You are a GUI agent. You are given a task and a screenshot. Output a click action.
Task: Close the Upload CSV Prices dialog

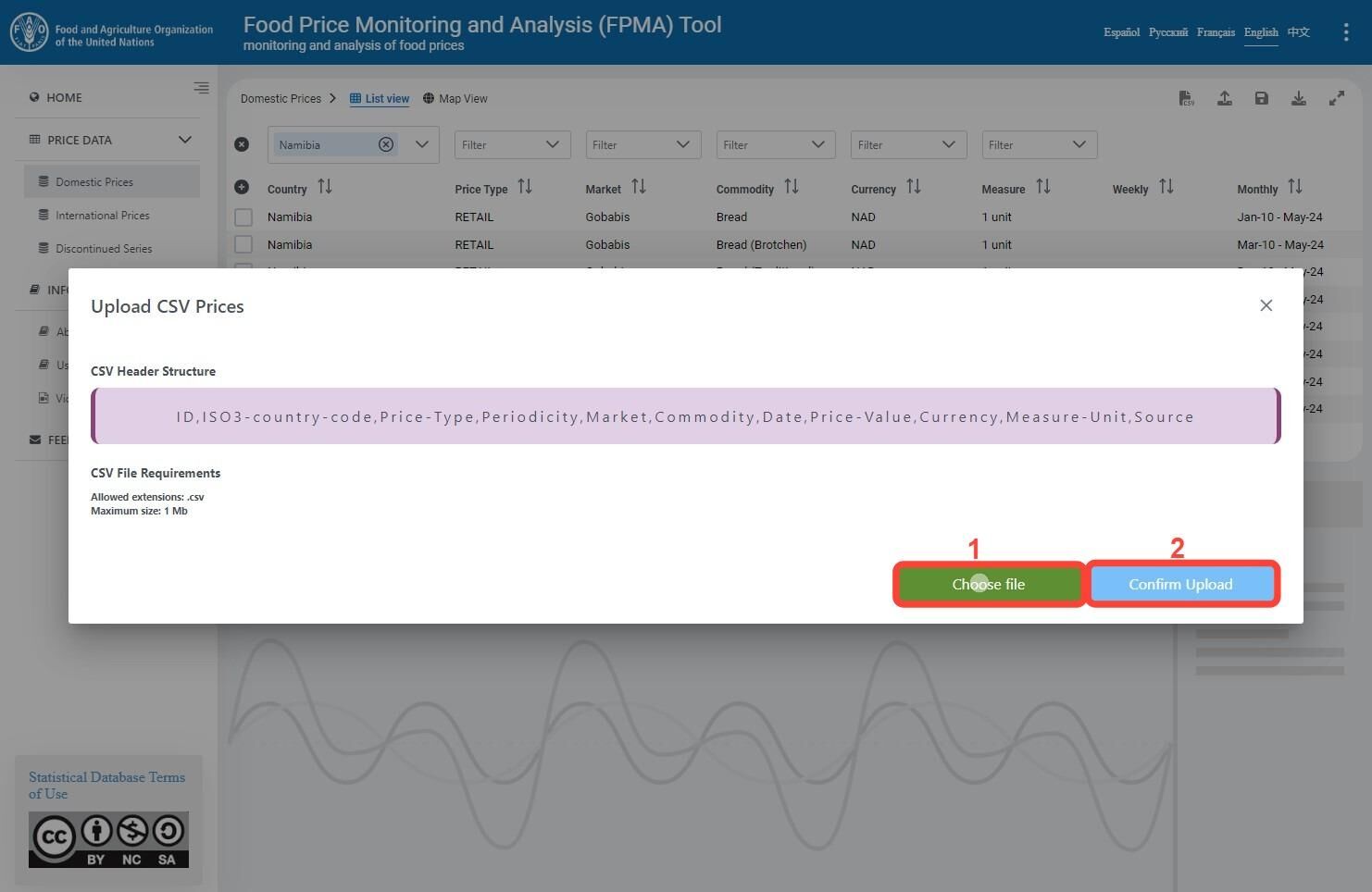pos(1266,305)
